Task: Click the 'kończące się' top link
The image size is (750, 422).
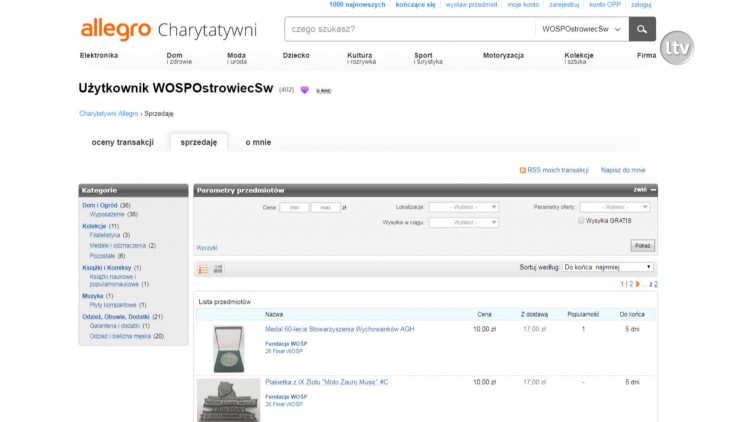Action: click(x=415, y=5)
